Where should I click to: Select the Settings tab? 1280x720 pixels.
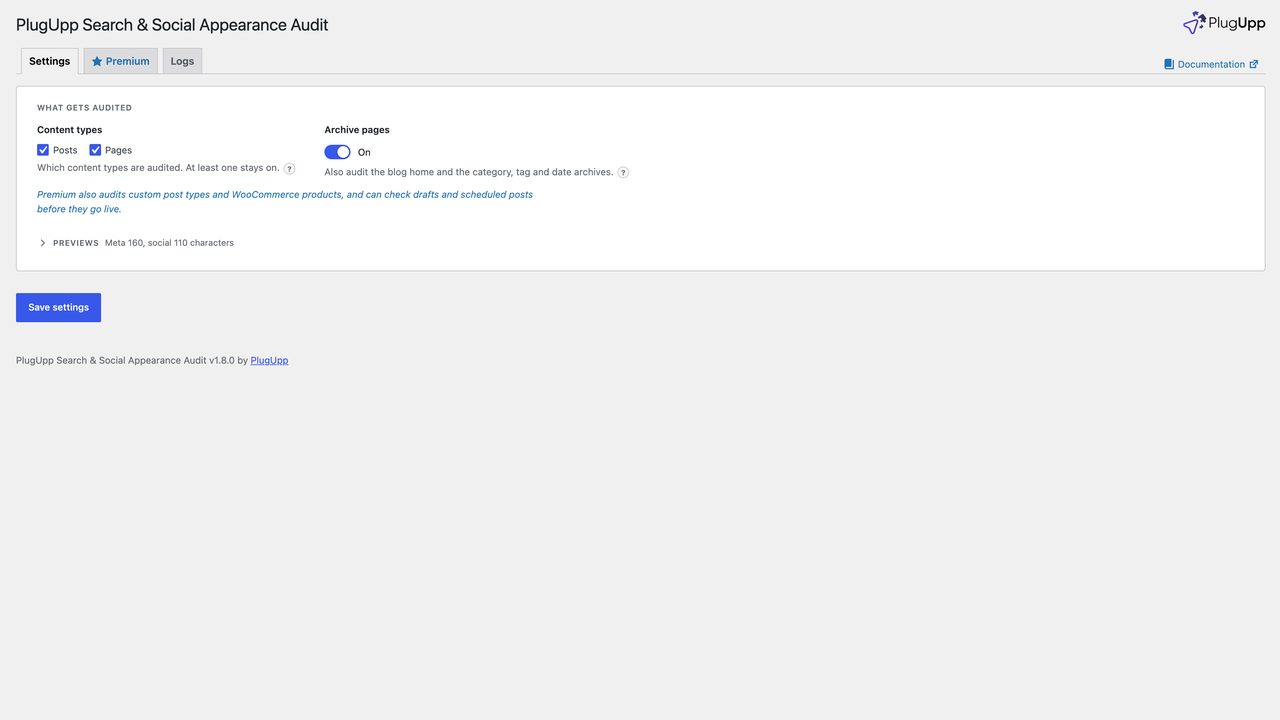point(49,61)
